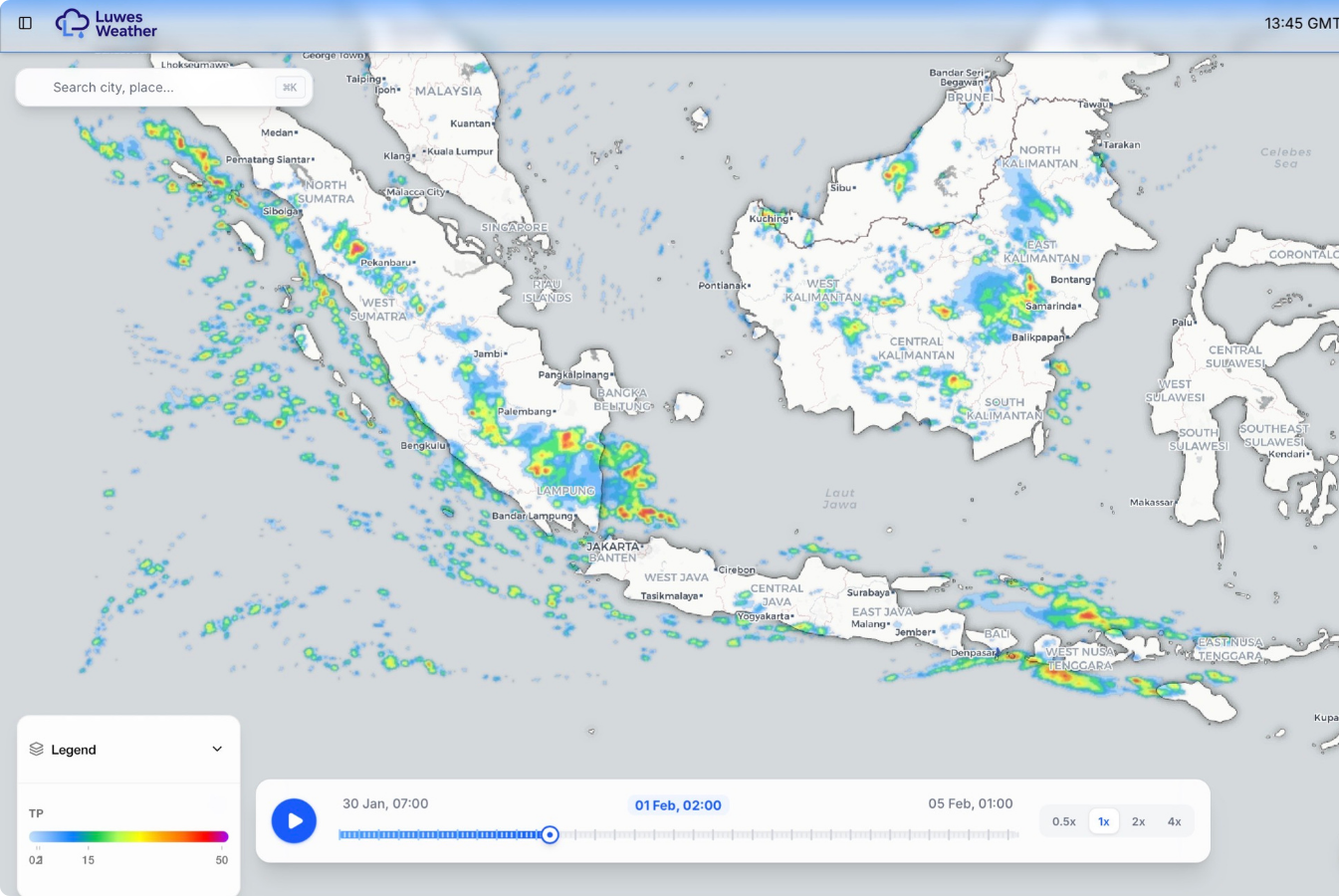Viewport: 1339px width, 896px height.
Task: Click the layers icon beside Legend
Action: tap(37, 749)
